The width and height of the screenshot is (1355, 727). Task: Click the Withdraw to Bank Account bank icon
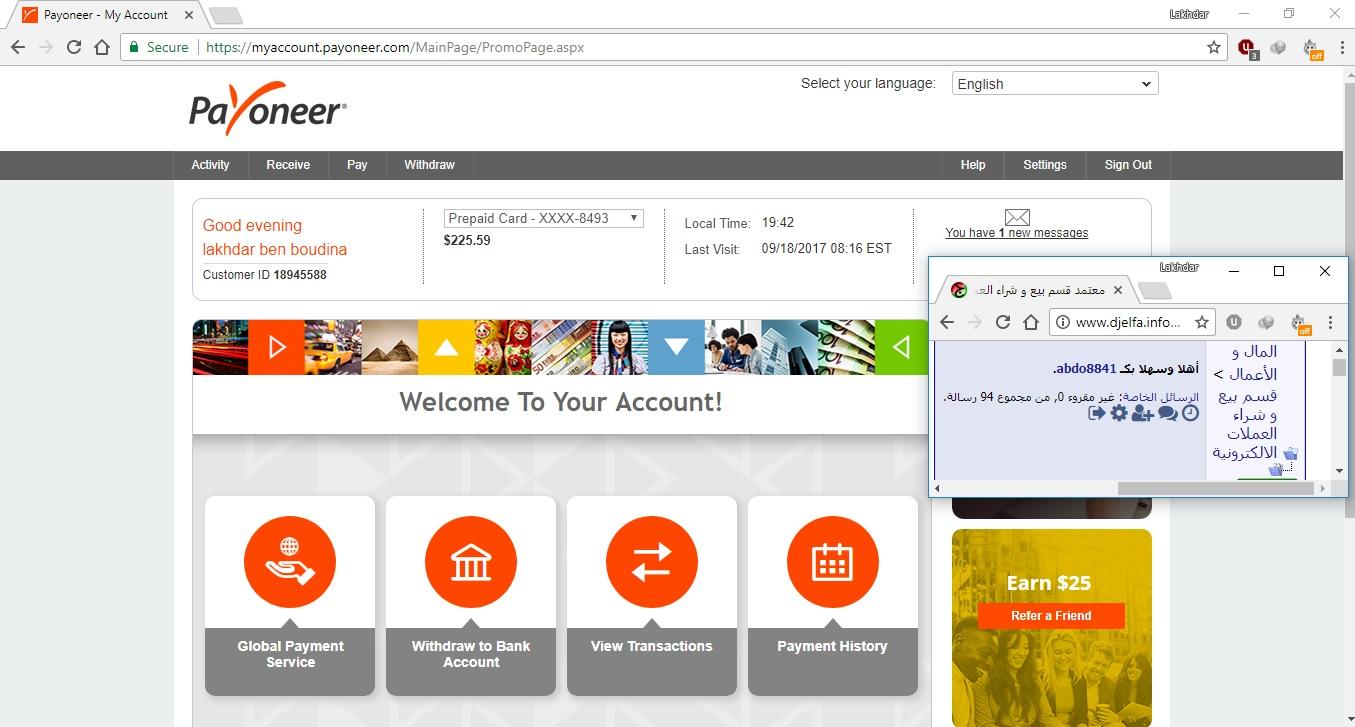(x=471, y=562)
